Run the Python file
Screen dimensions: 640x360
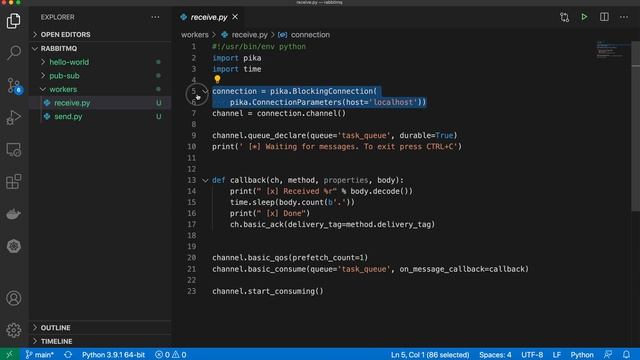584,17
